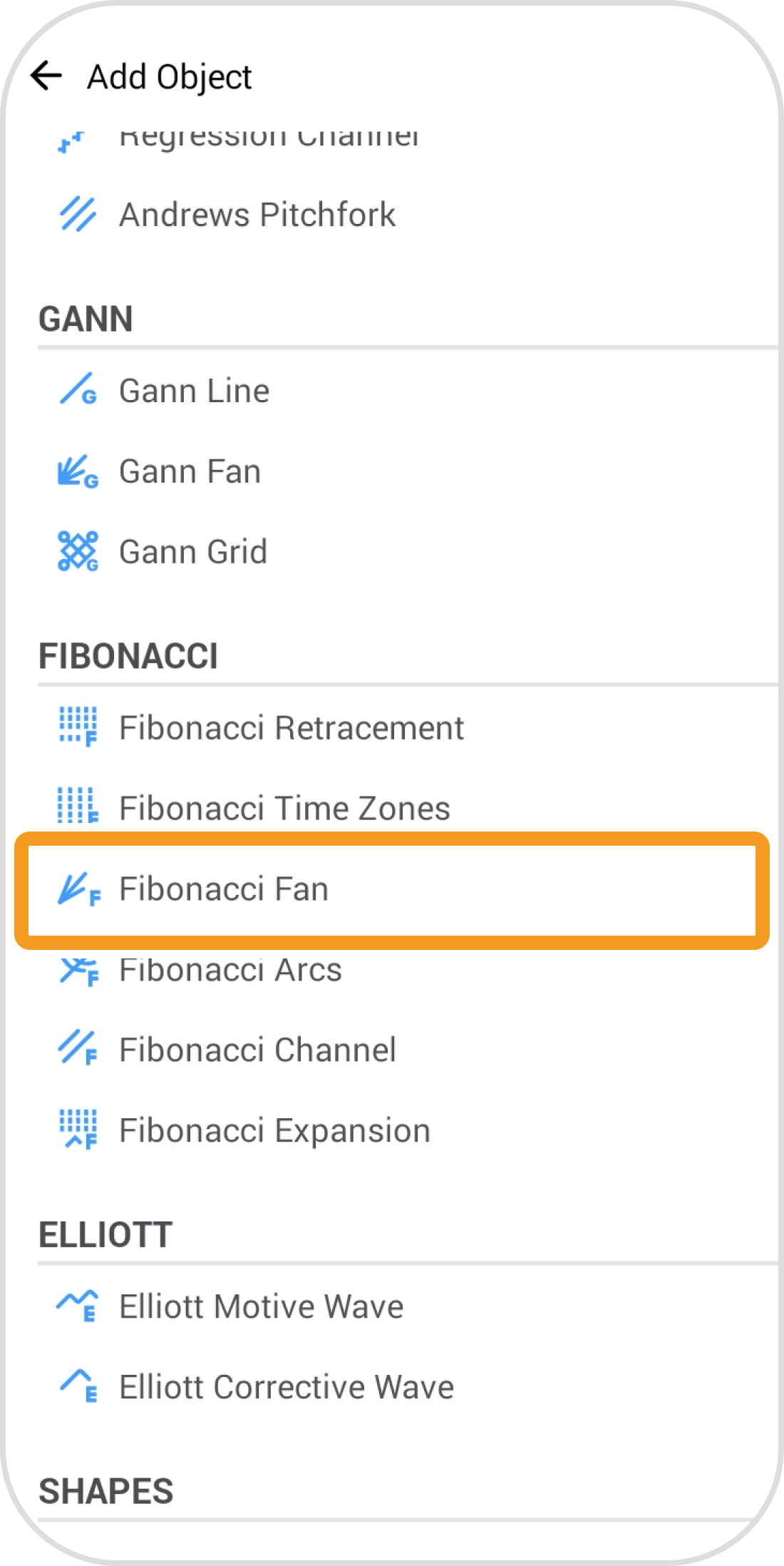Select Fibonacci Fan from the list
The height and width of the screenshot is (1566, 784).
click(x=224, y=889)
